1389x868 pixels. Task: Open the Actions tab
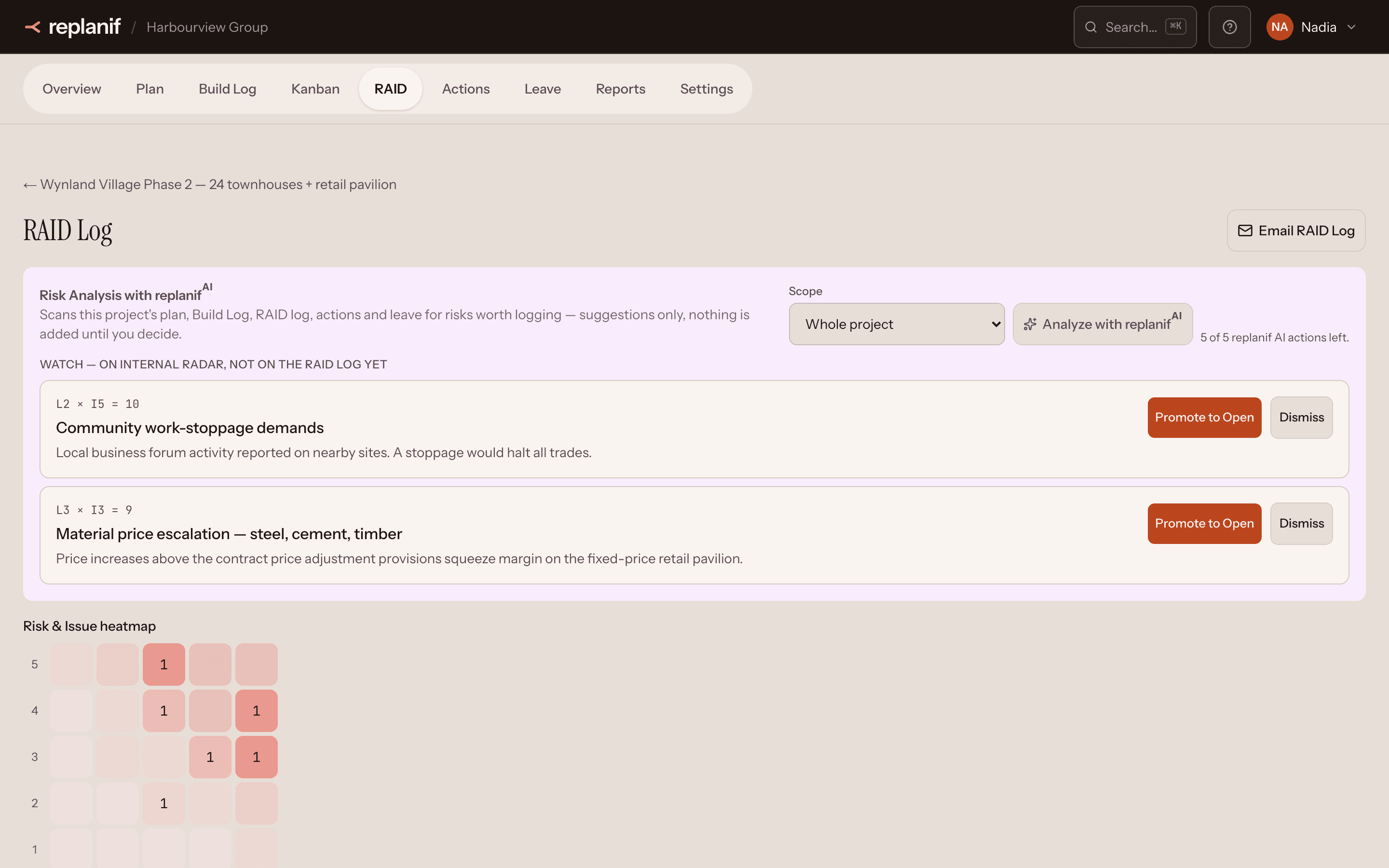[465, 89]
